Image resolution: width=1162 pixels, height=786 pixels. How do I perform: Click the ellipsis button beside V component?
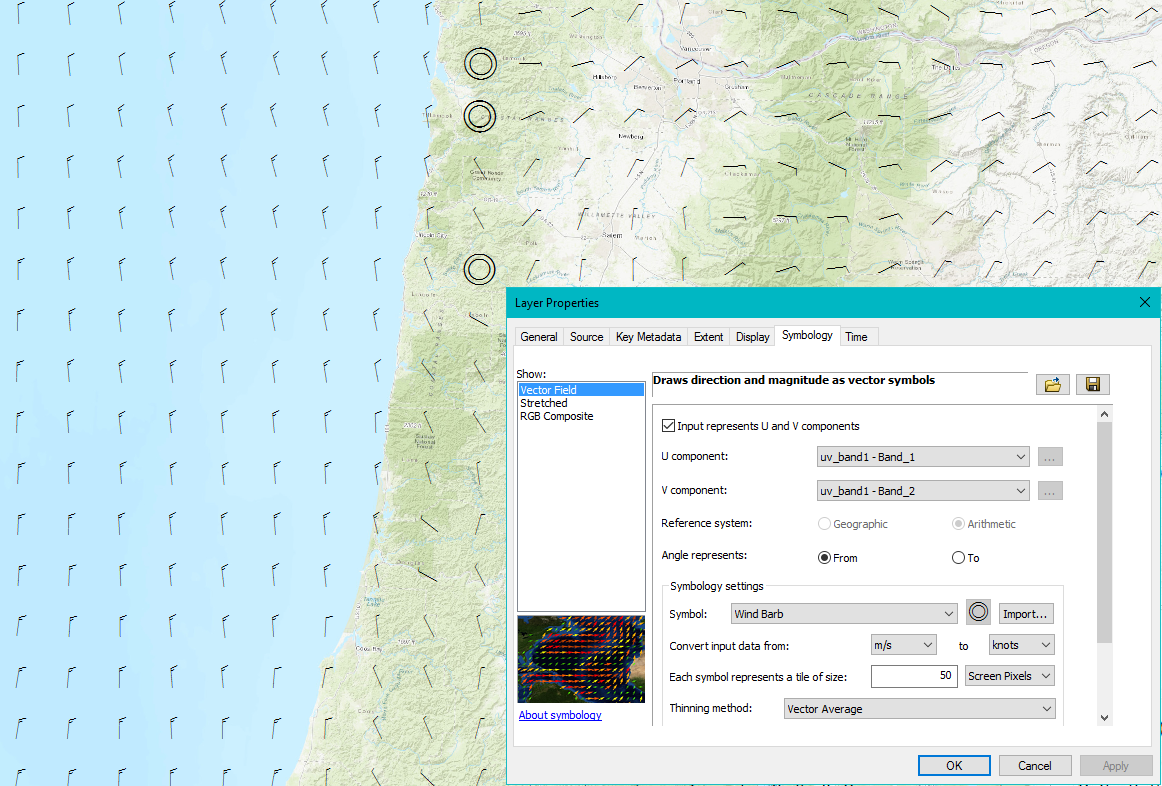[x=1049, y=491]
